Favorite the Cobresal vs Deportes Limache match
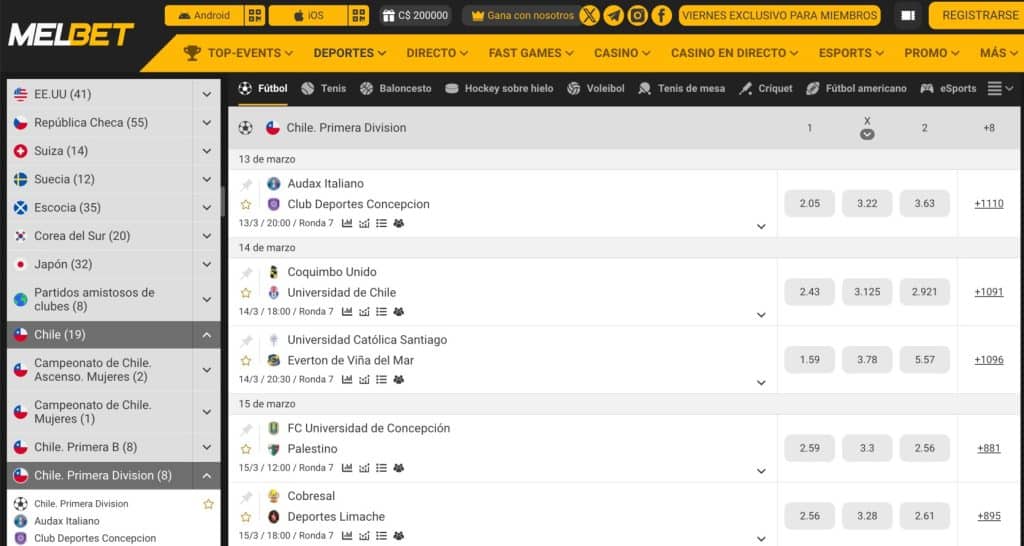 (x=246, y=517)
